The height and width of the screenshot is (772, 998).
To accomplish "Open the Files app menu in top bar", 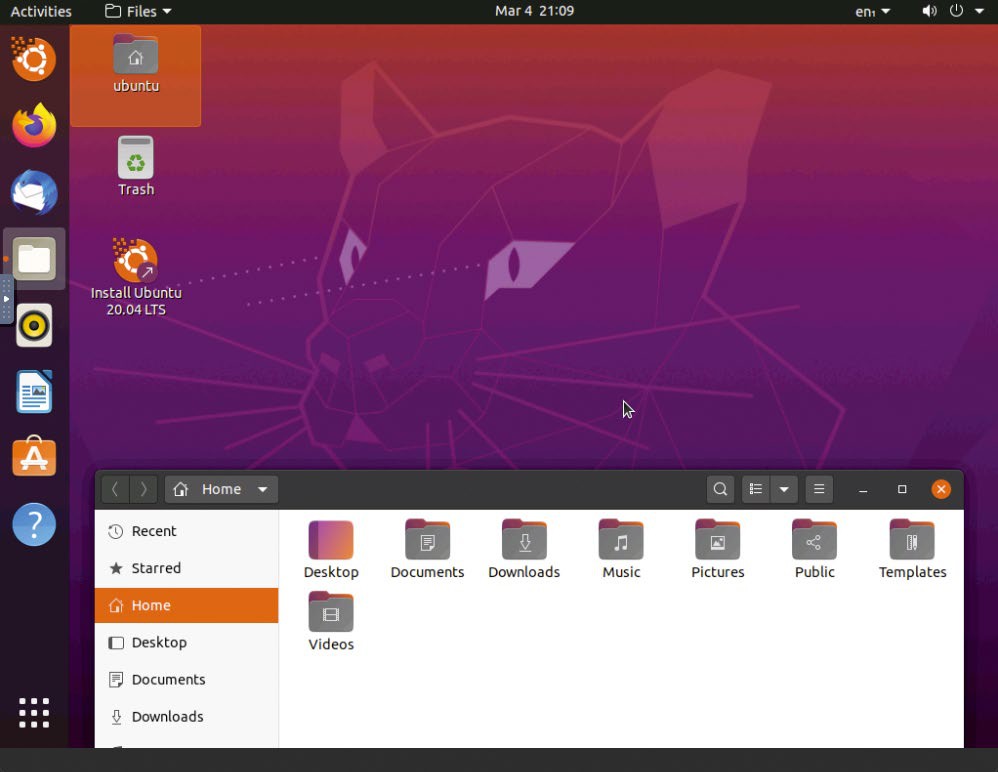I will coord(138,11).
